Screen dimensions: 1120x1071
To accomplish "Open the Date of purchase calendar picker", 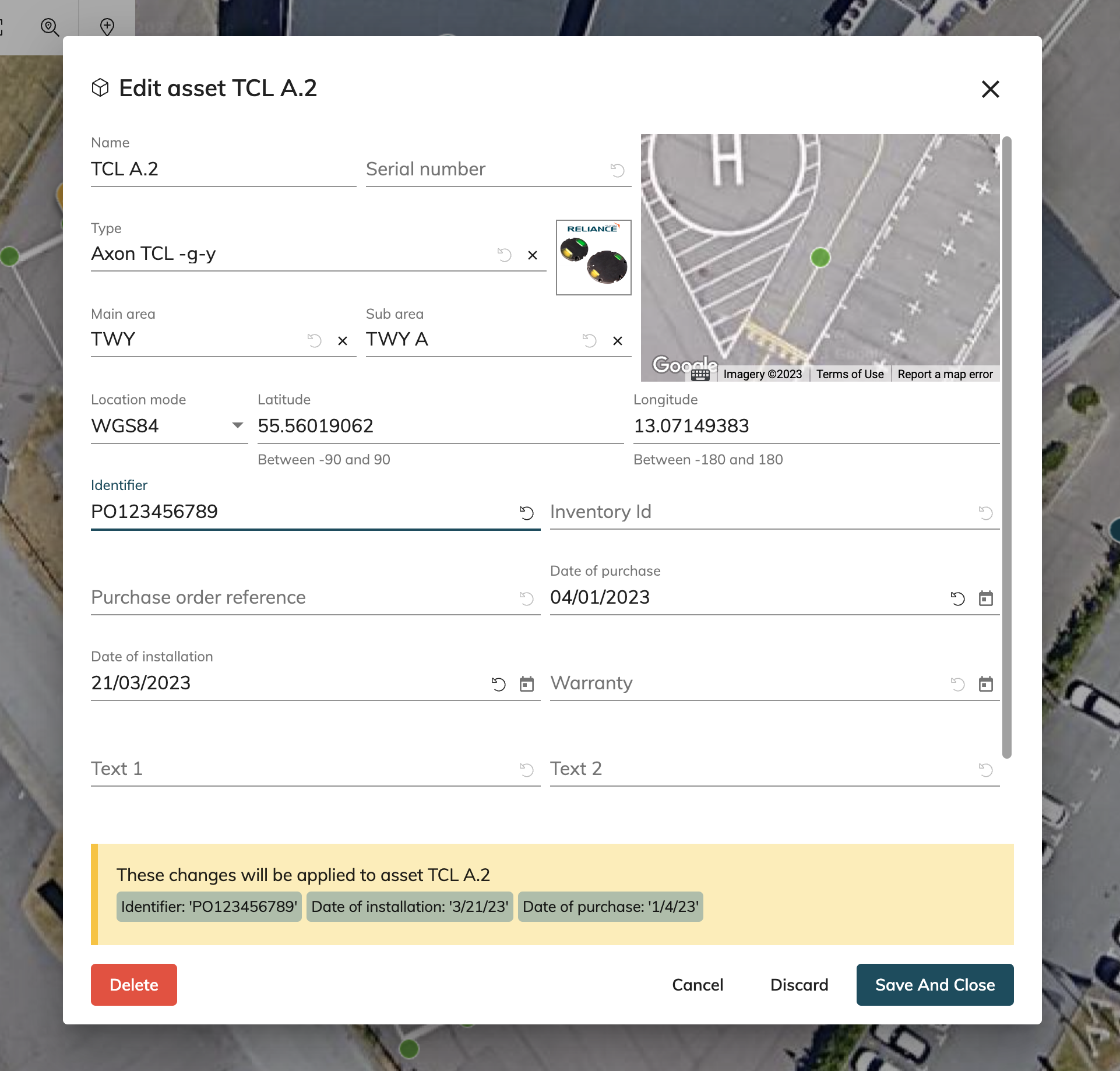I will pos(985,598).
